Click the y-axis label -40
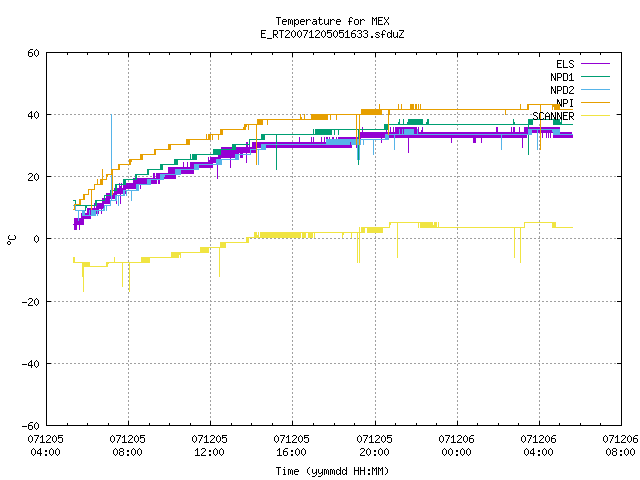Viewport: 640px width, 480px height. pos(31,364)
